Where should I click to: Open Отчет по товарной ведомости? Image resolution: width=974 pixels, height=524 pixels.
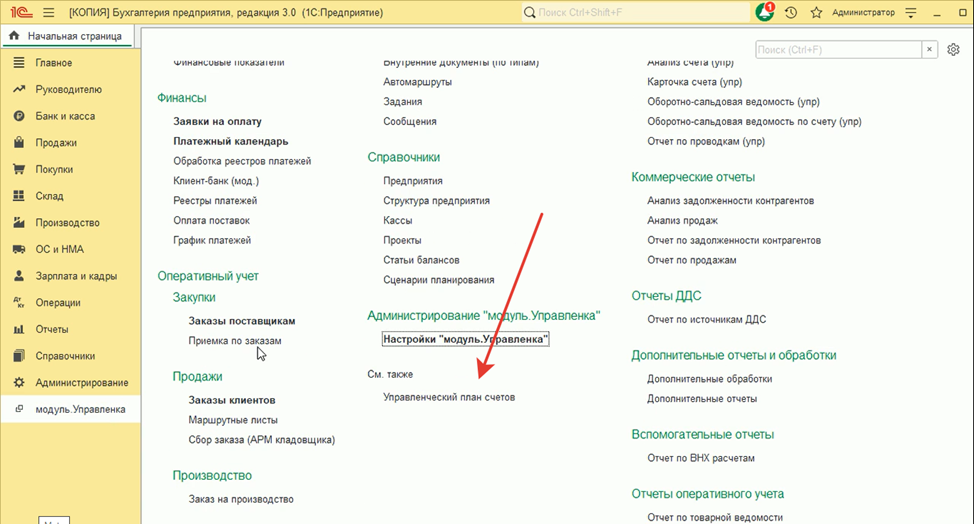(715, 517)
